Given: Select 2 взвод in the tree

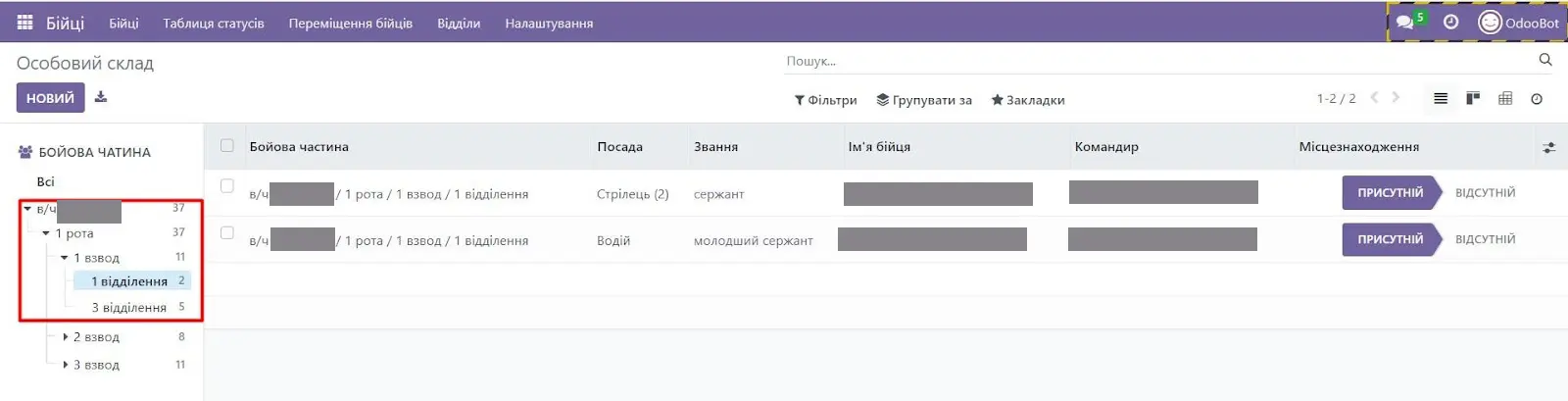Looking at the screenshot, I should pyautogui.click(x=96, y=336).
